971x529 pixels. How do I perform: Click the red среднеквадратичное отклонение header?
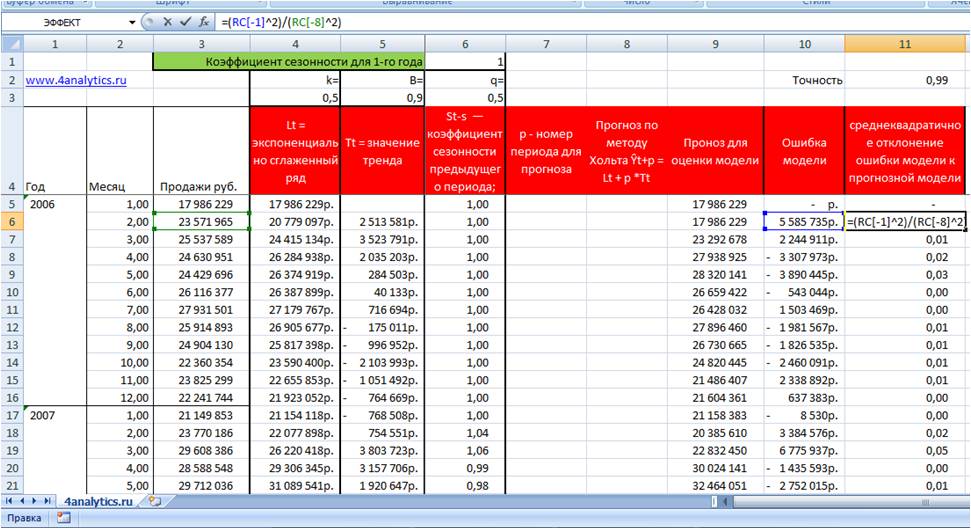(x=905, y=151)
